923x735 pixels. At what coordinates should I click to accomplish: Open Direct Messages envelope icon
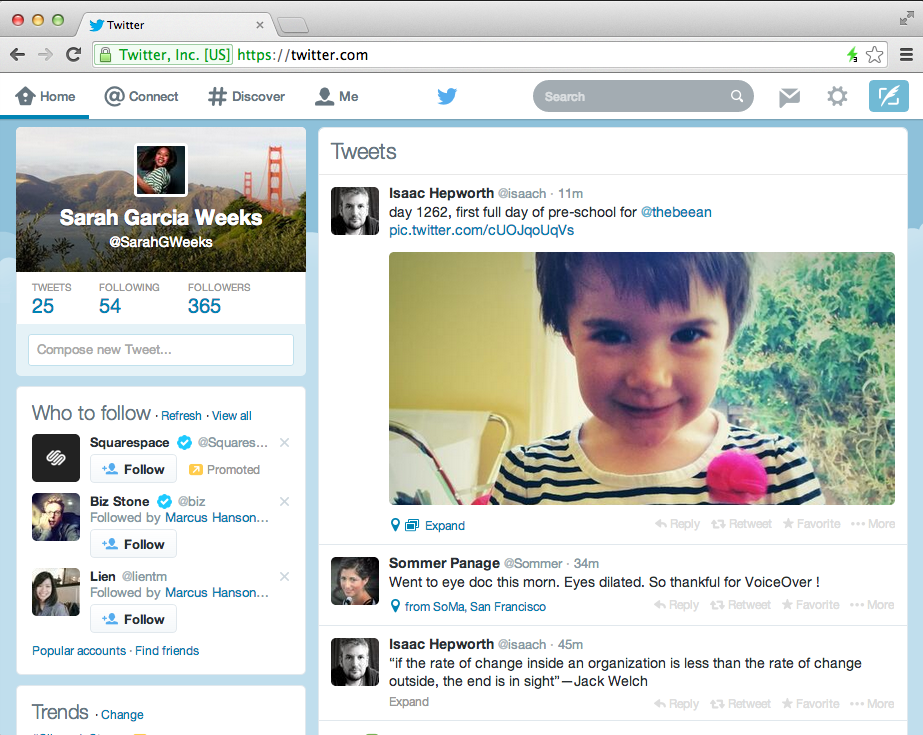coord(789,96)
